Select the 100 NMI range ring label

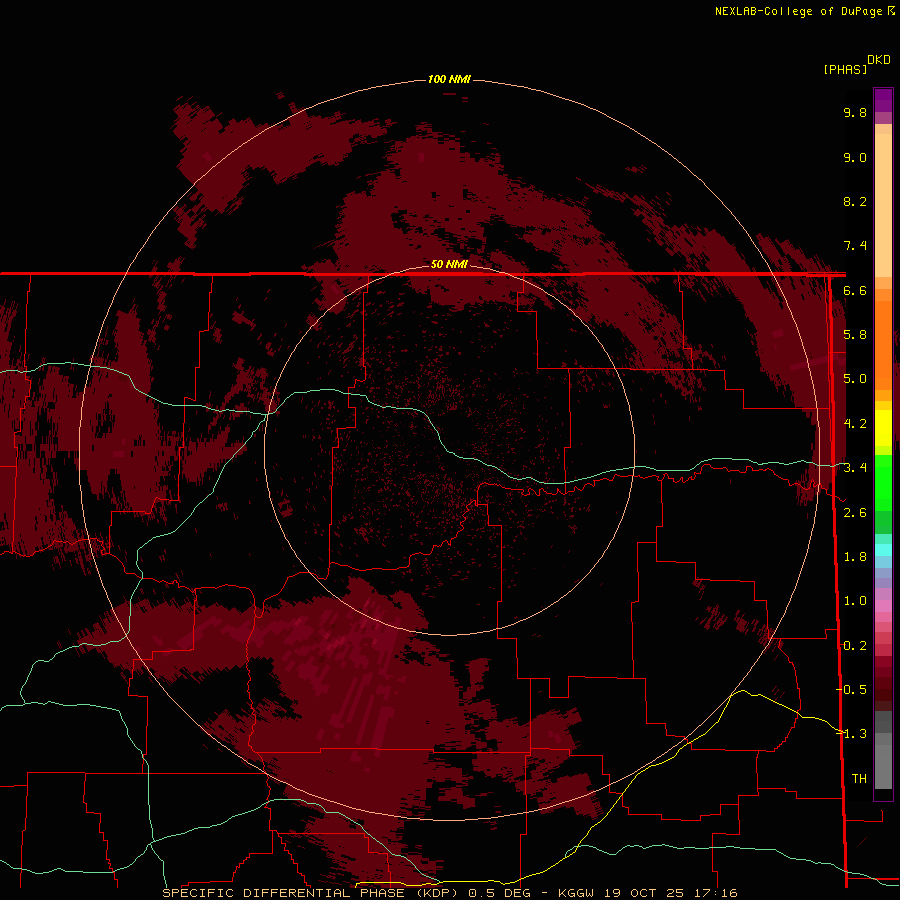[x=449, y=79]
